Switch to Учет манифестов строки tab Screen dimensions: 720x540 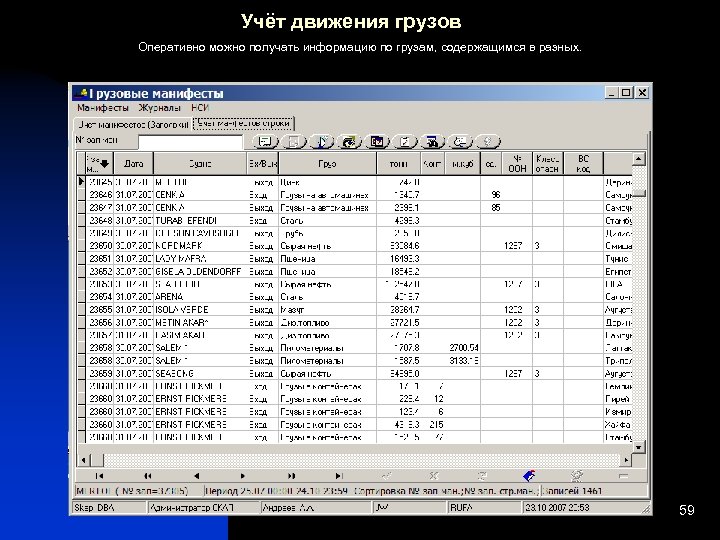243,124
